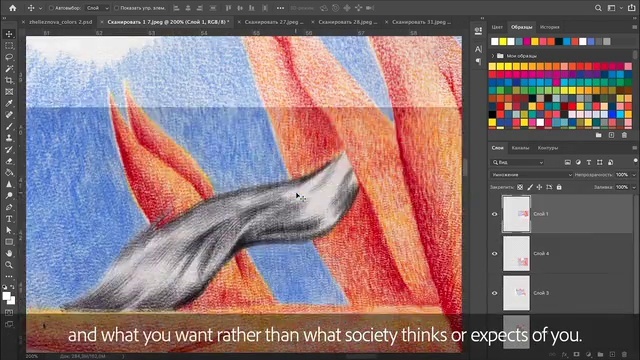
Task: Select the Type tool
Action: (x=9, y=219)
